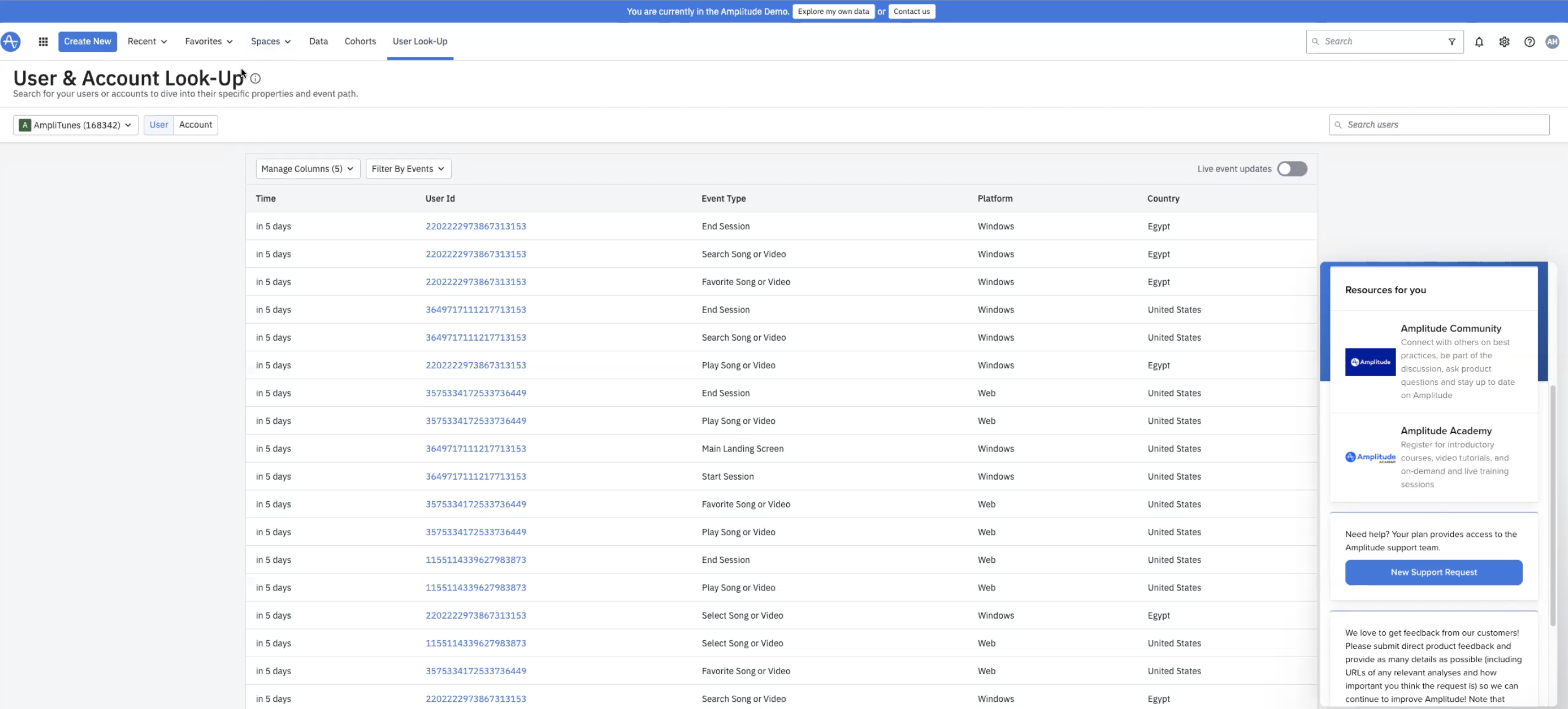
Task: Switch to the Account segment option
Action: [196, 125]
